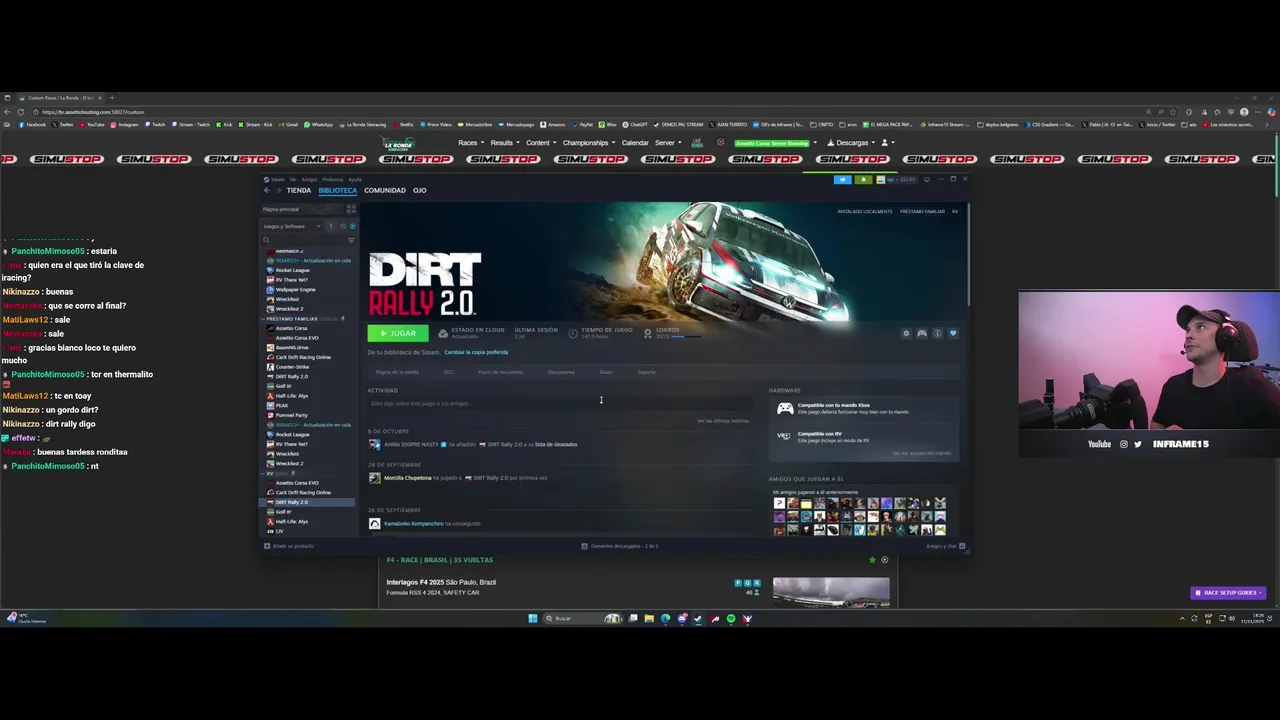Viewport: 1280px width, 720px height.
Task: Select Counter-Strike in library list
Action: coord(293,367)
